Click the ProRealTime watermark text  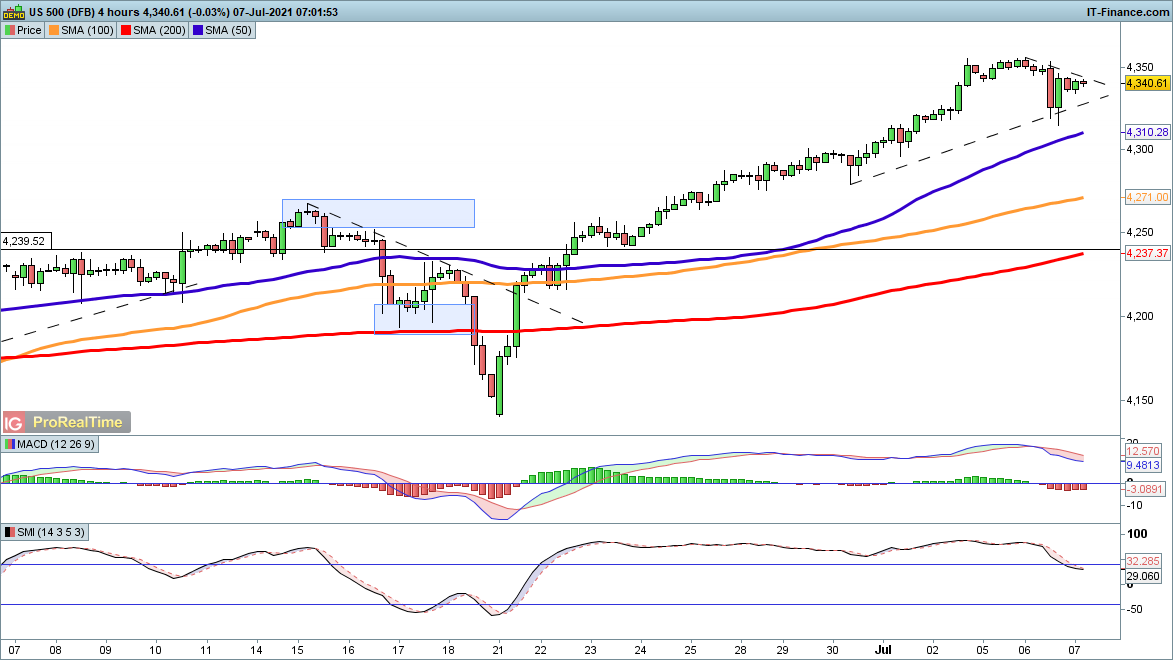(77, 423)
